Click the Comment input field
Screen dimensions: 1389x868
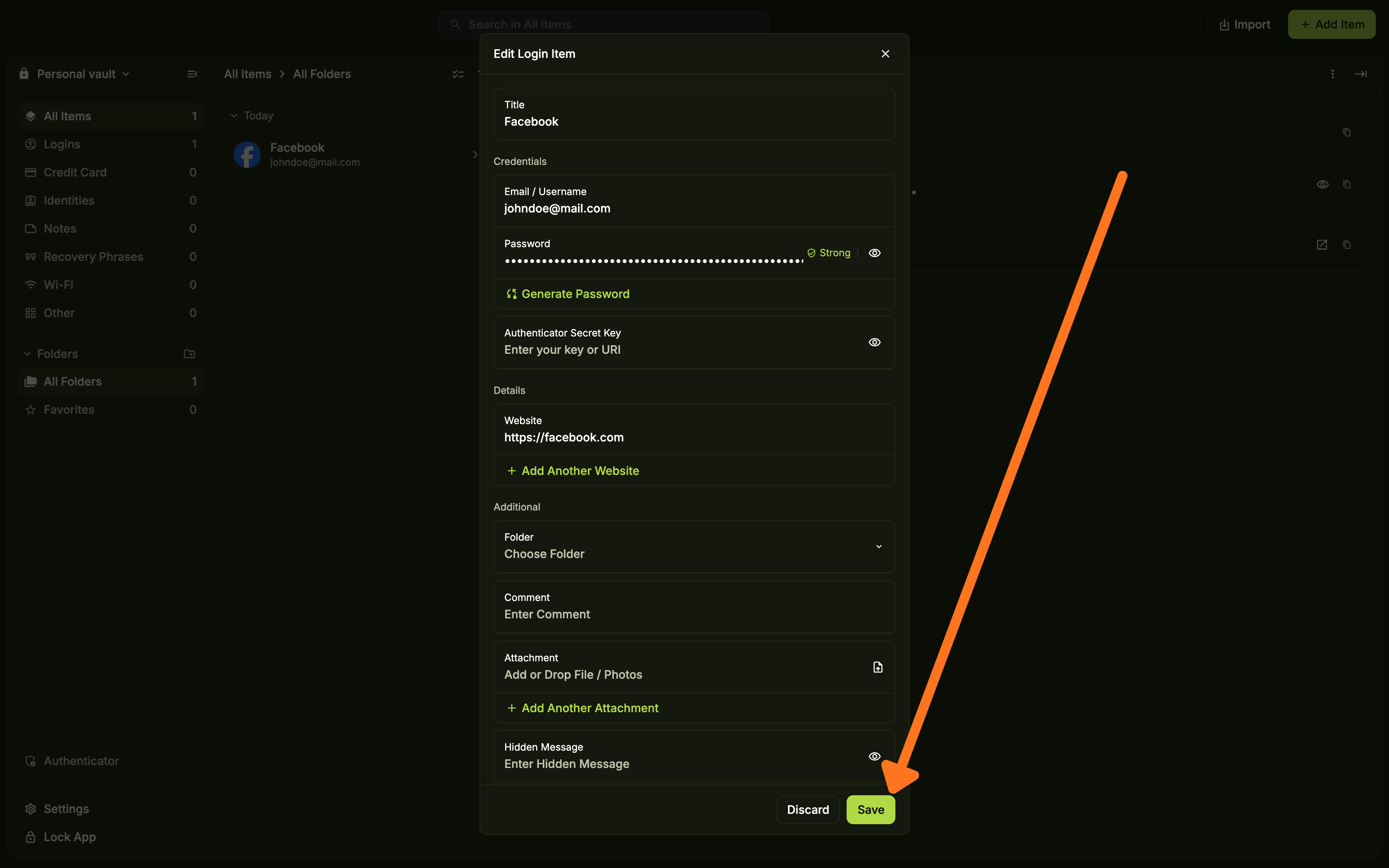click(x=694, y=607)
